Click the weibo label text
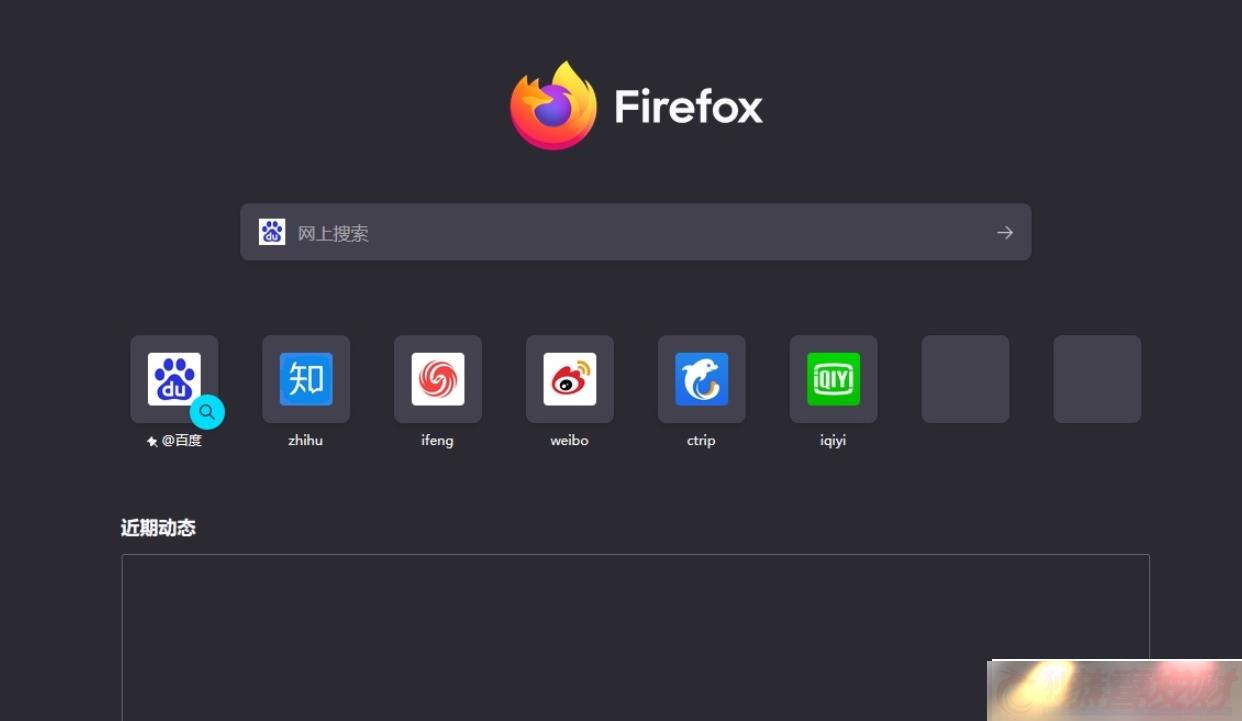Image resolution: width=1242 pixels, height=721 pixels. [570, 440]
